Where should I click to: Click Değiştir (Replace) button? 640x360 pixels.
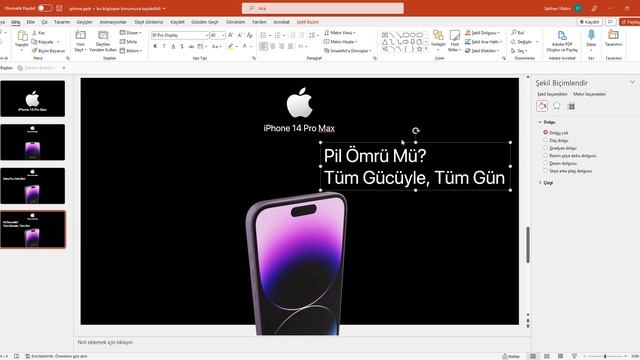524,42
